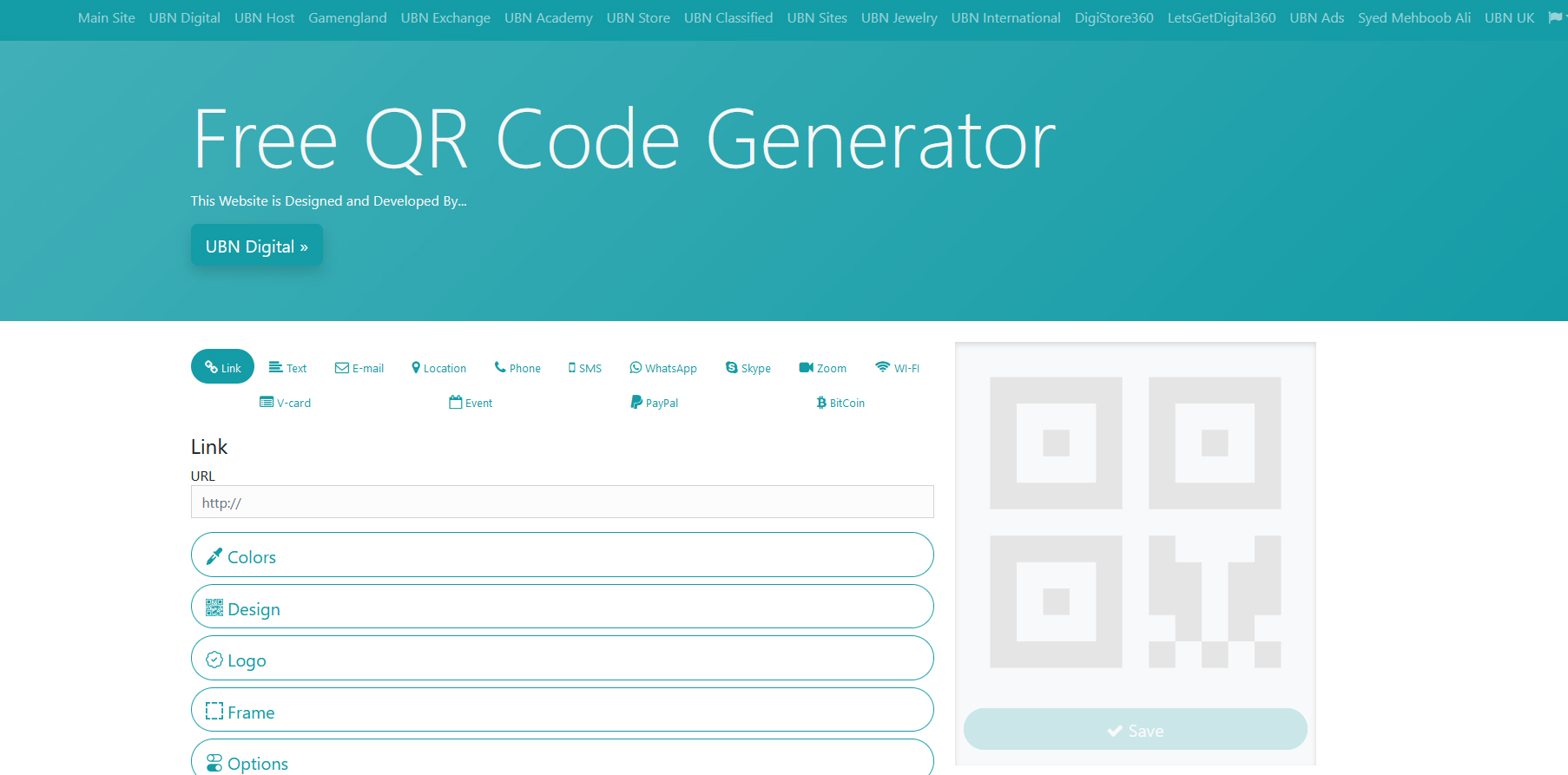Open the Main Site link

pos(107,17)
